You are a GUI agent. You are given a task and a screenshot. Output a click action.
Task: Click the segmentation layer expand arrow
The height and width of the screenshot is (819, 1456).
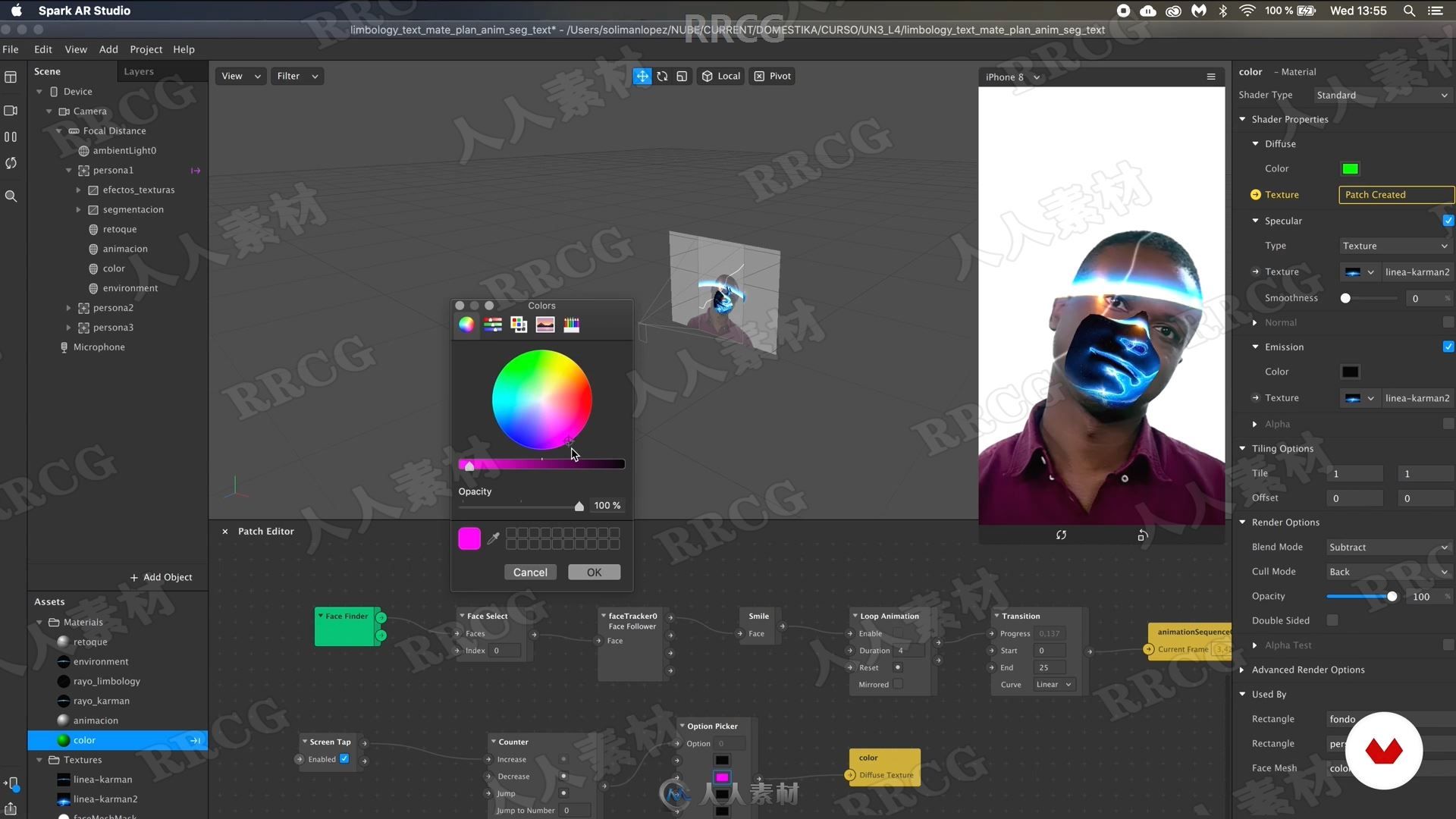(x=78, y=209)
